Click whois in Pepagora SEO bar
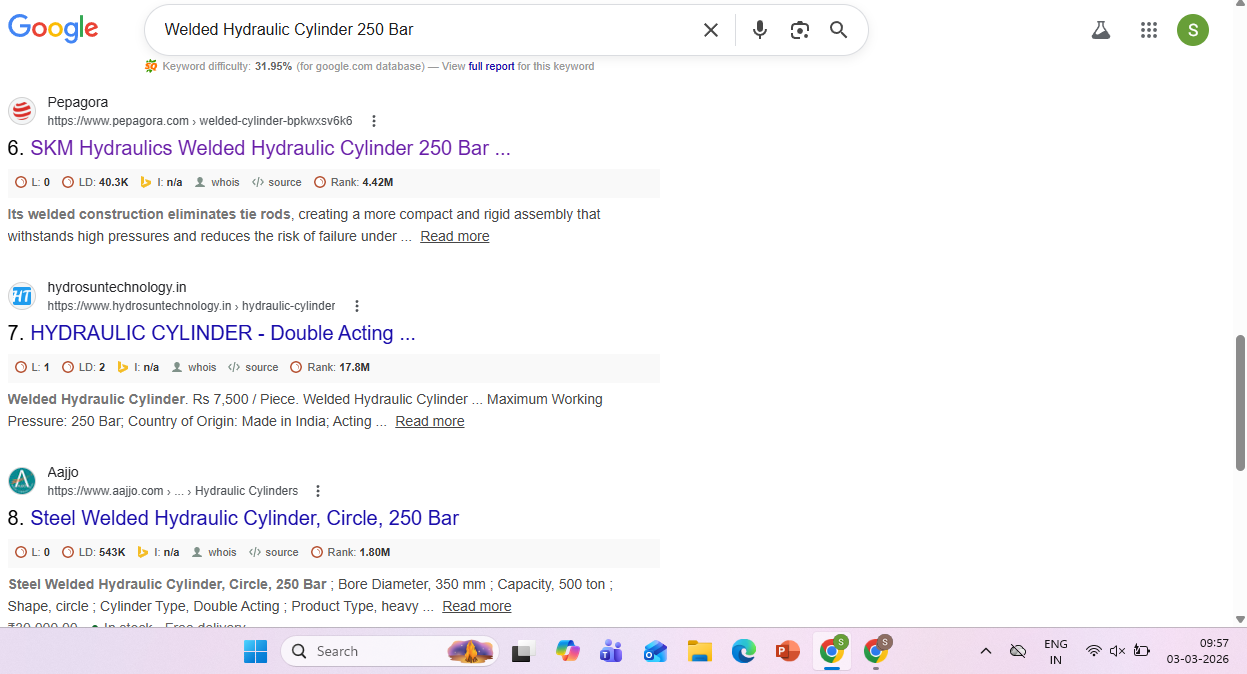This screenshot has height=674, width=1247. [x=217, y=182]
